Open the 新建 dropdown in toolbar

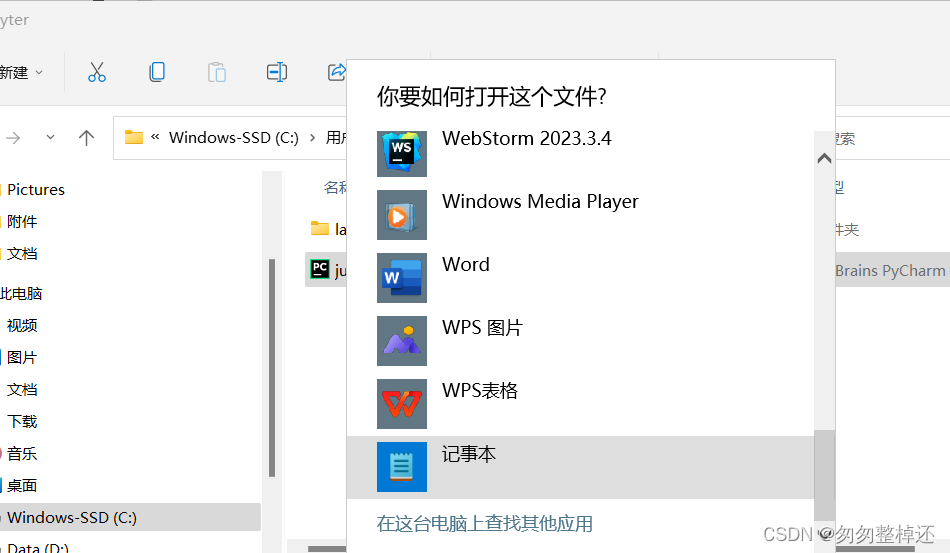coord(22,73)
